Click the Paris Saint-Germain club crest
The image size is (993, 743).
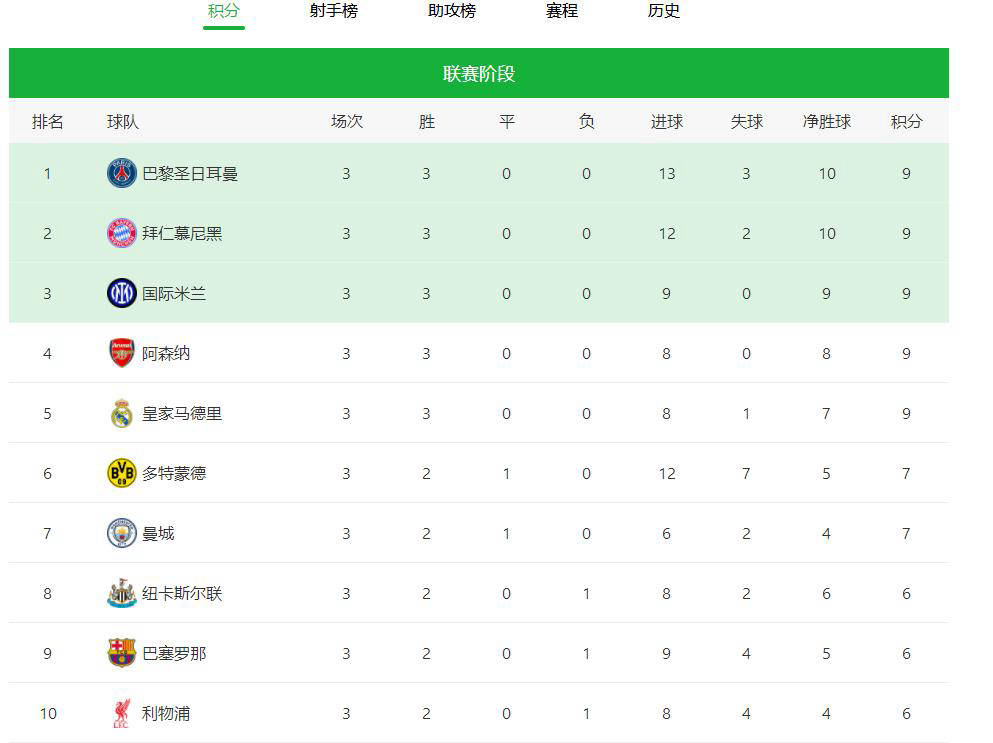coord(121,172)
